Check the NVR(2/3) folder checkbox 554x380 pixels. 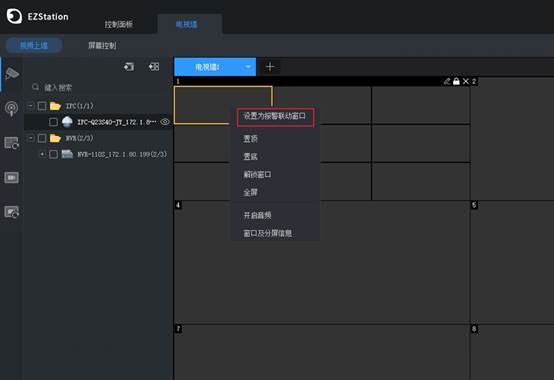pos(42,138)
